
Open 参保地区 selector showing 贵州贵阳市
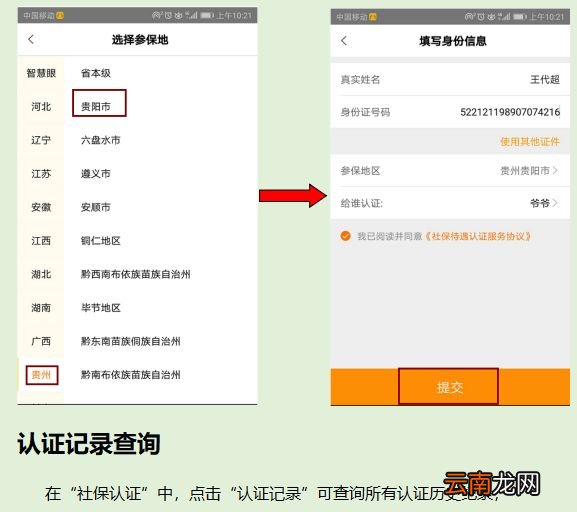[450, 170]
